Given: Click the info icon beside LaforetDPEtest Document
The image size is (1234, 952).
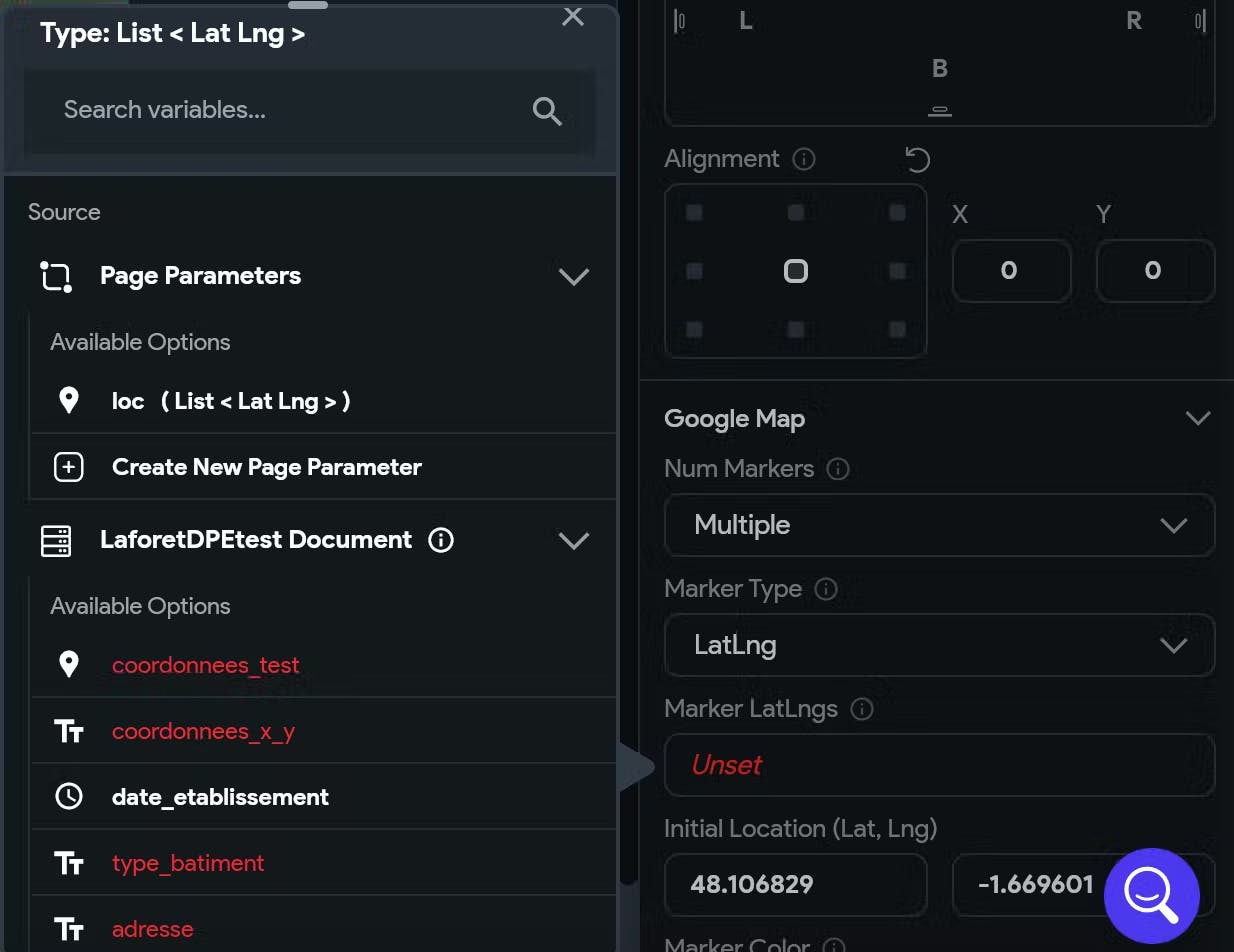Looking at the screenshot, I should 441,540.
